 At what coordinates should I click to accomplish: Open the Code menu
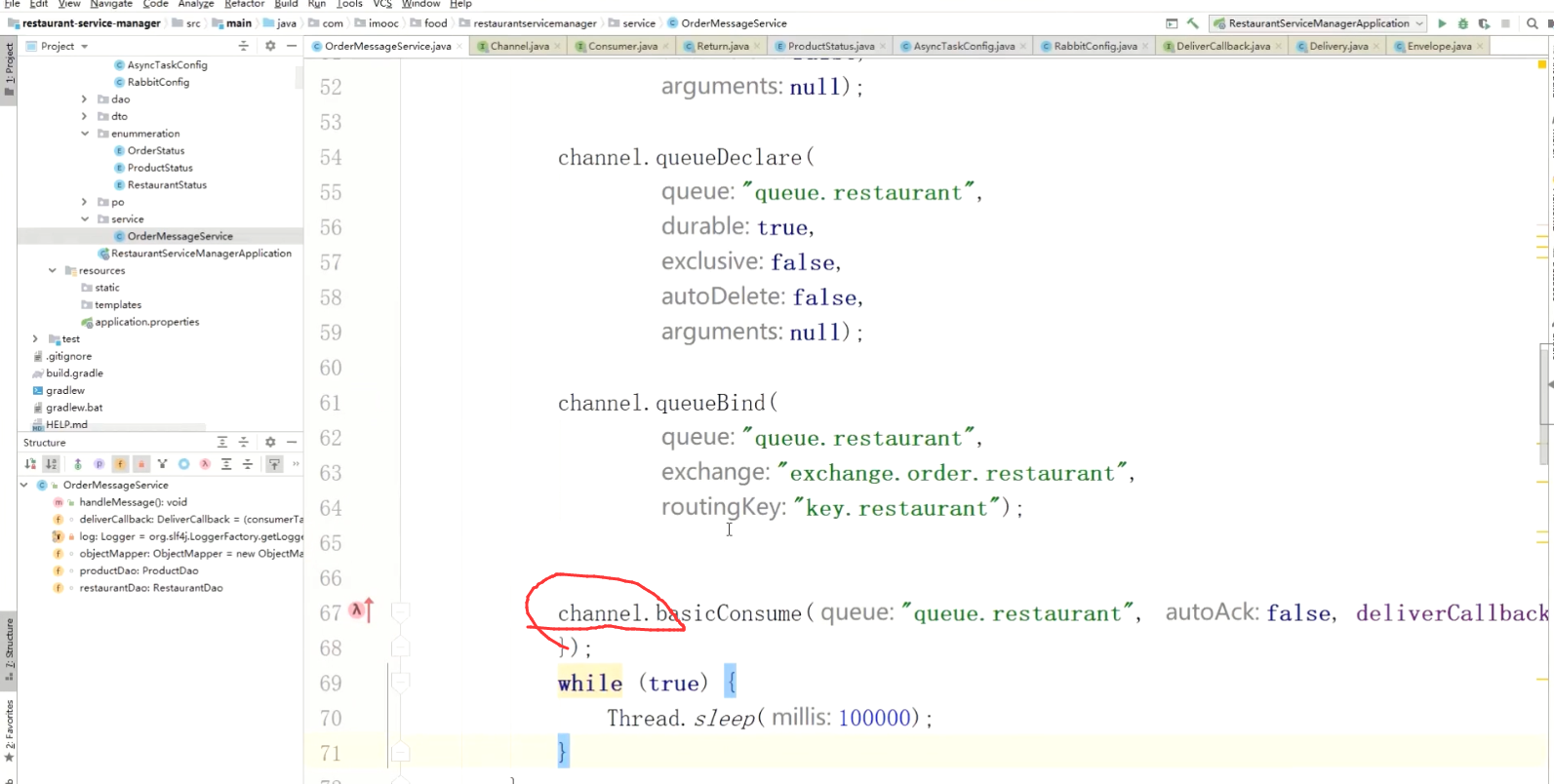point(155,4)
